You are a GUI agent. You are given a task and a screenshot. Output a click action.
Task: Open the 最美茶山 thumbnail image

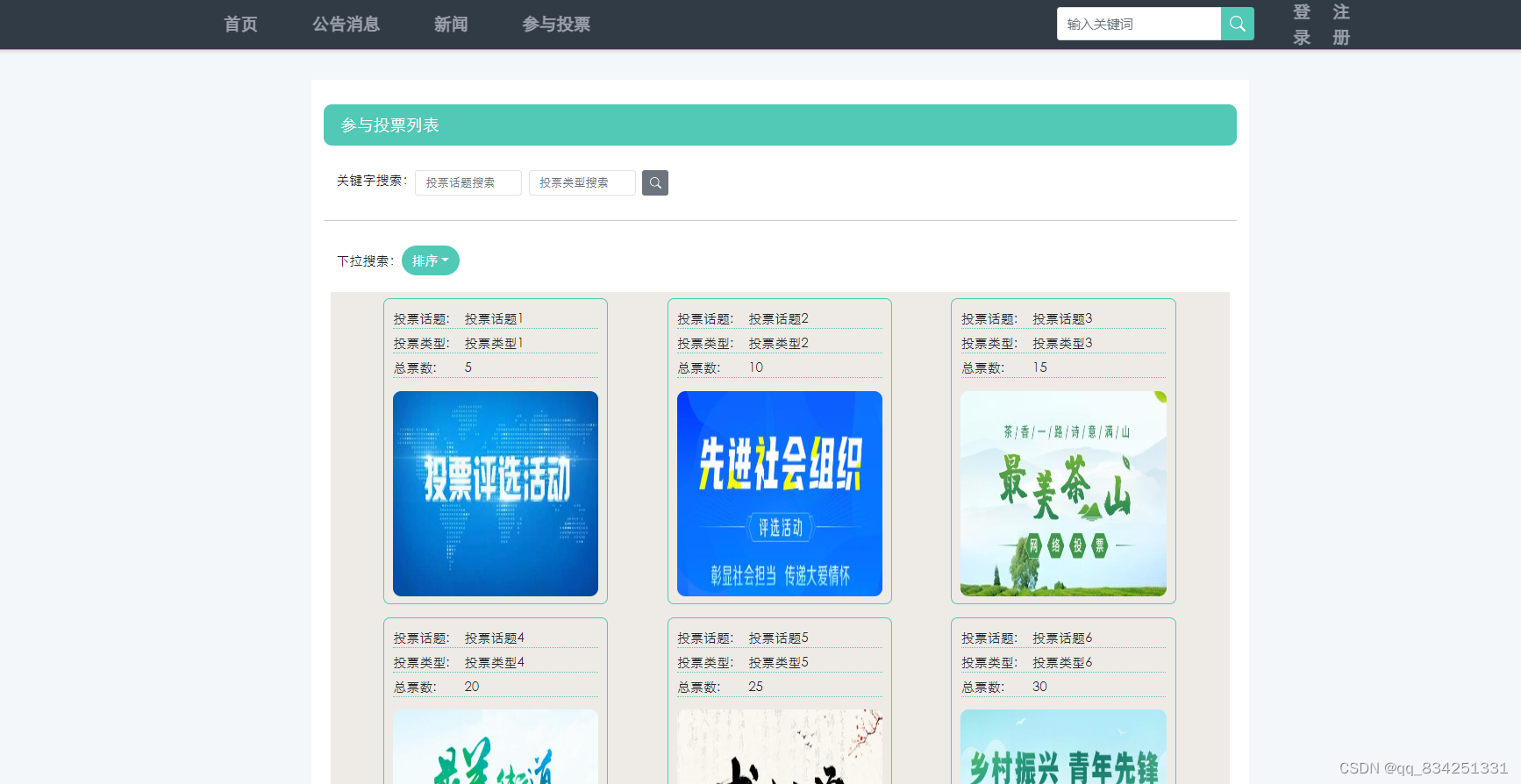pos(1063,494)
